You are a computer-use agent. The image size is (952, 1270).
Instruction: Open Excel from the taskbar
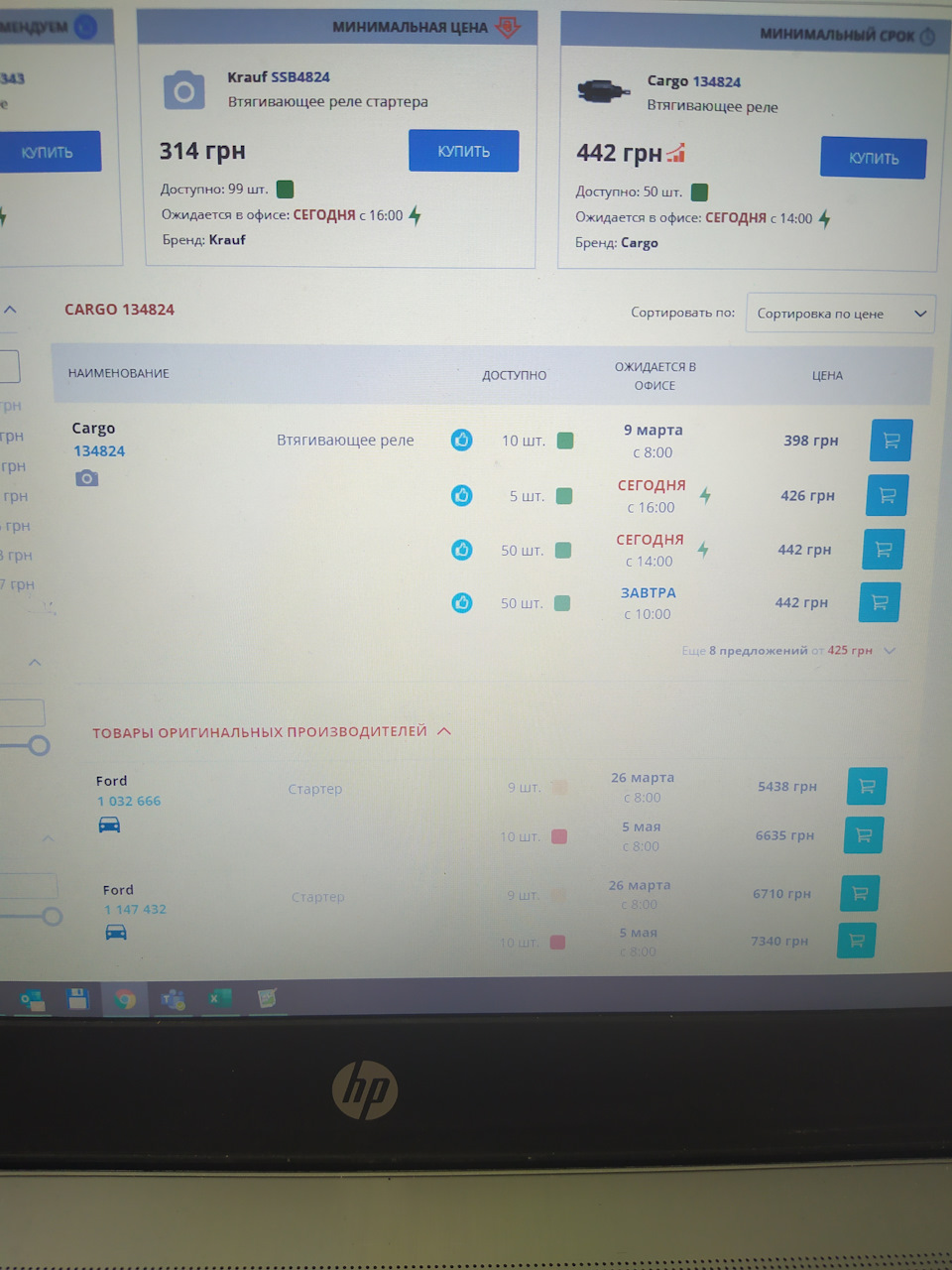point(219,999)
